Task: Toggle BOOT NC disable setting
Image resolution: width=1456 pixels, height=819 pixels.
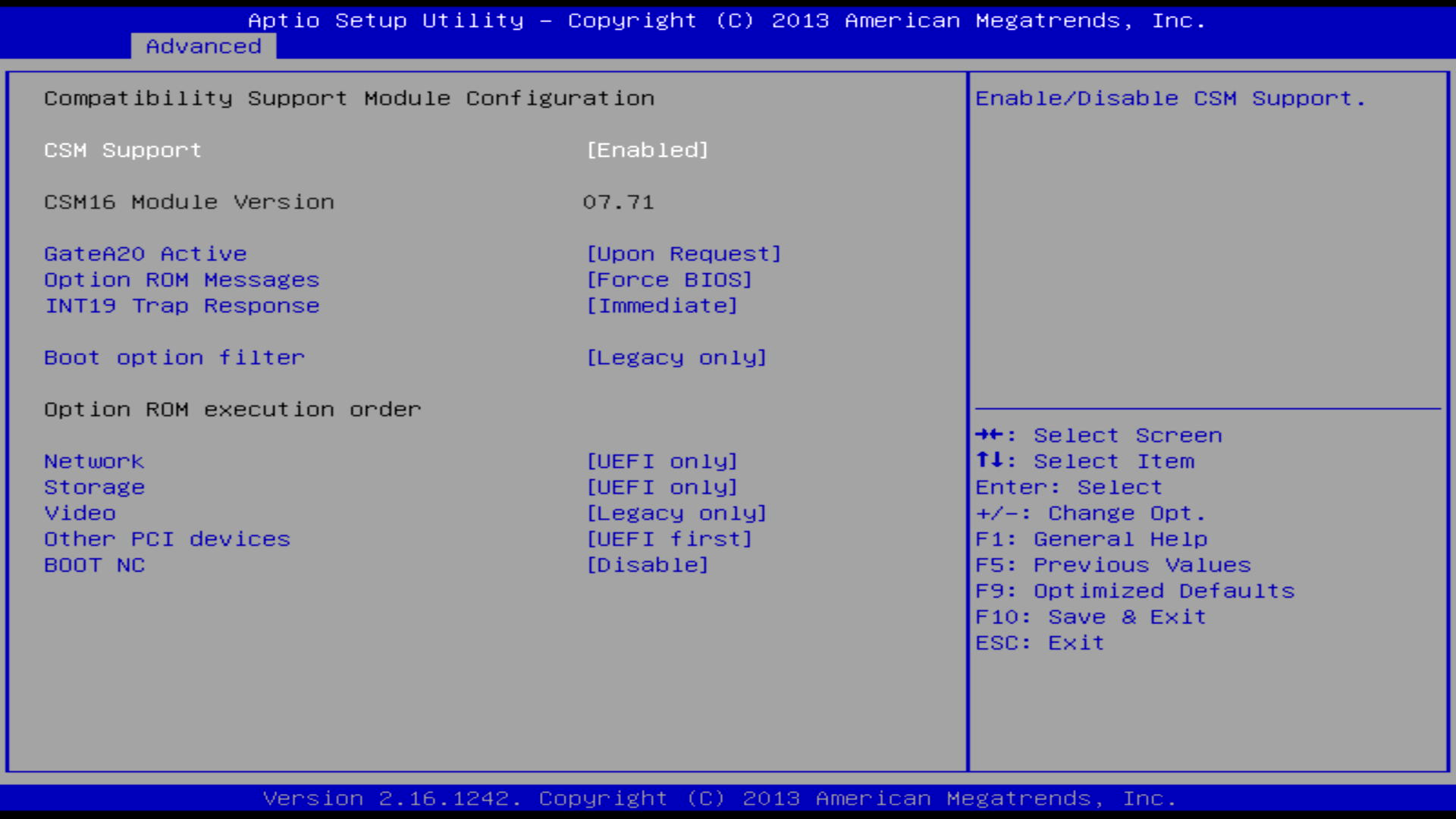Action: pos(644,565)
